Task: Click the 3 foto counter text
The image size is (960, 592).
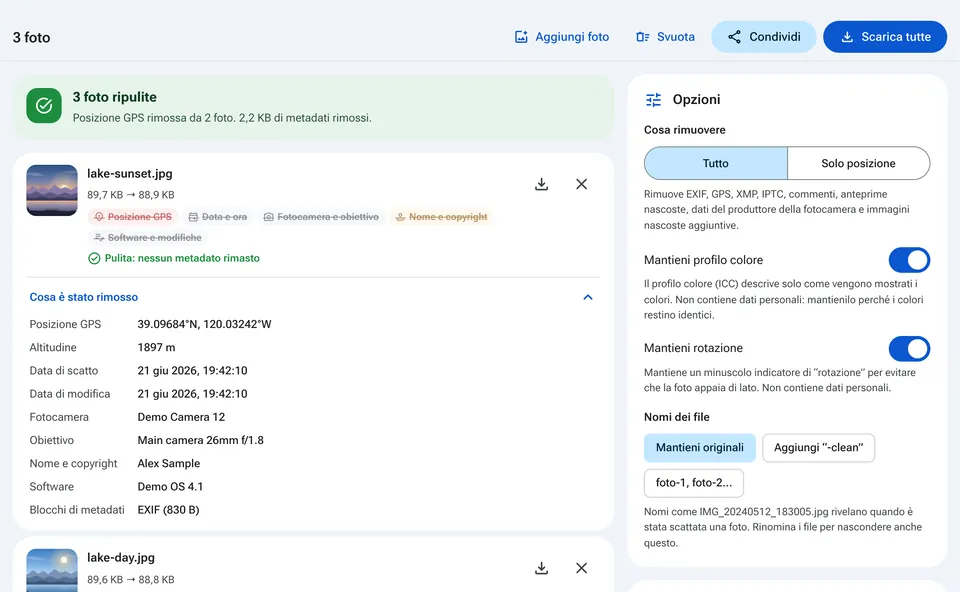Action: pos(31,37)
